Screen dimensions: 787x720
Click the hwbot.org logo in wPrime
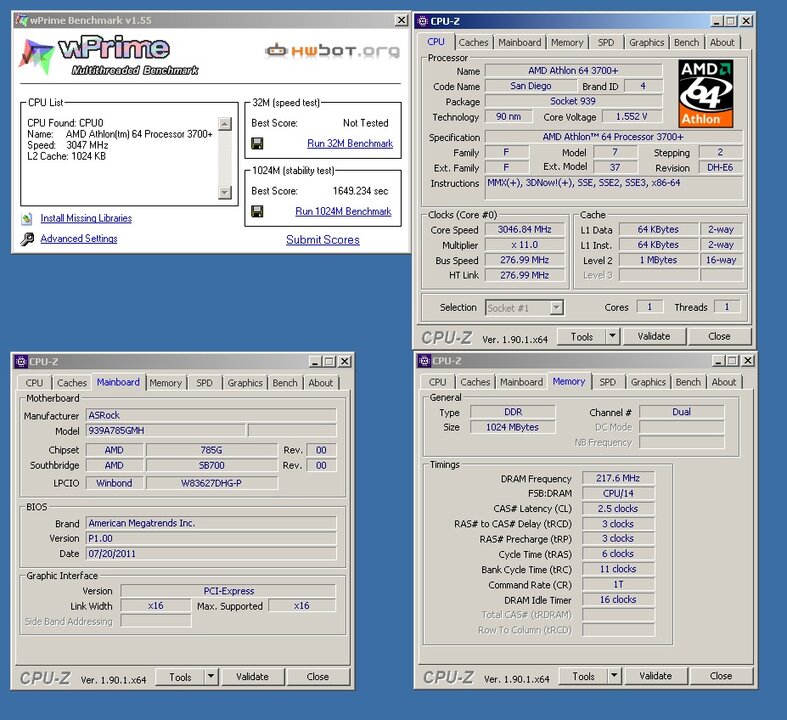coord(332,51)
